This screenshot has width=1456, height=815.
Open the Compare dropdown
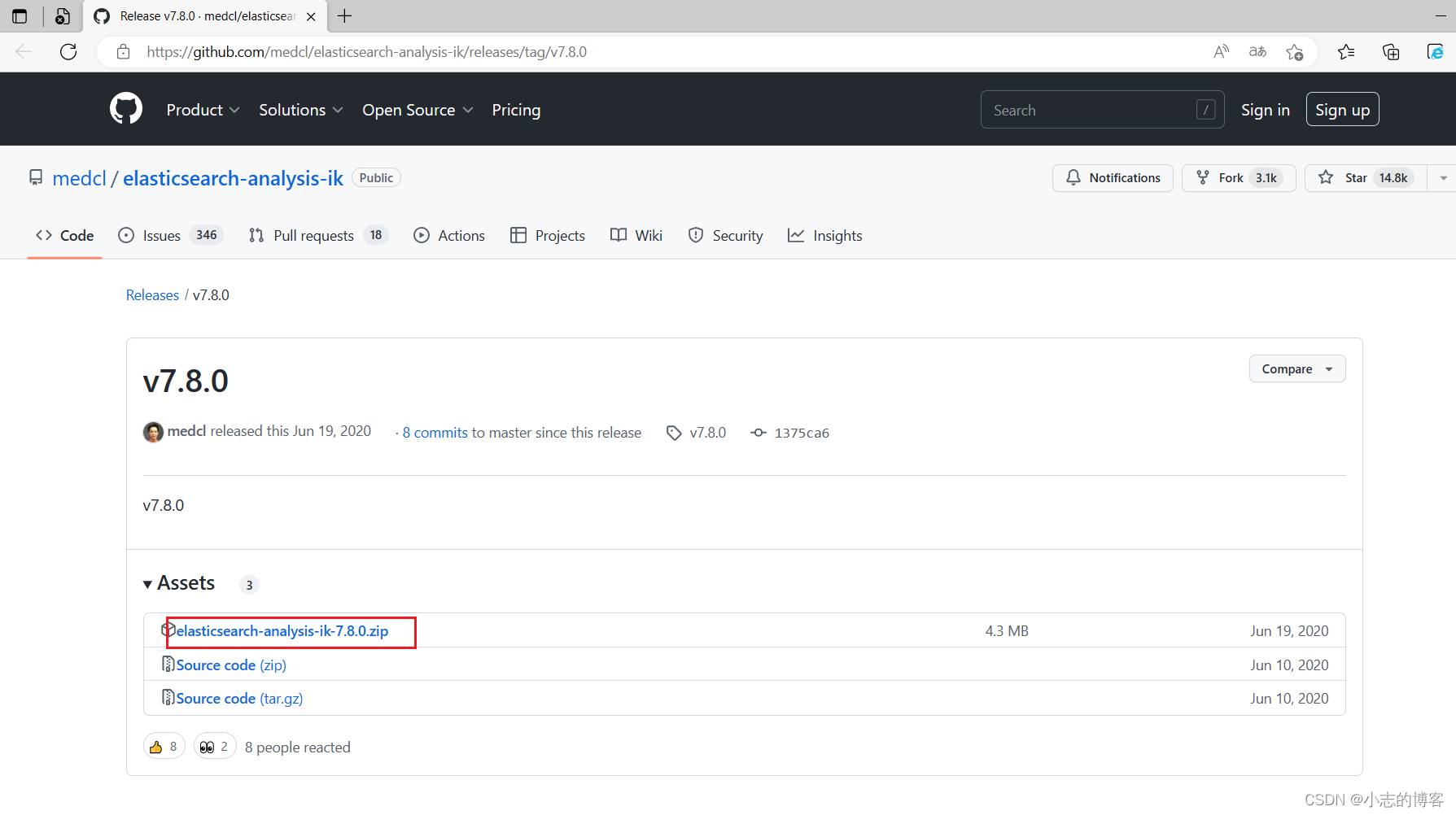(x=1296, y=368)
